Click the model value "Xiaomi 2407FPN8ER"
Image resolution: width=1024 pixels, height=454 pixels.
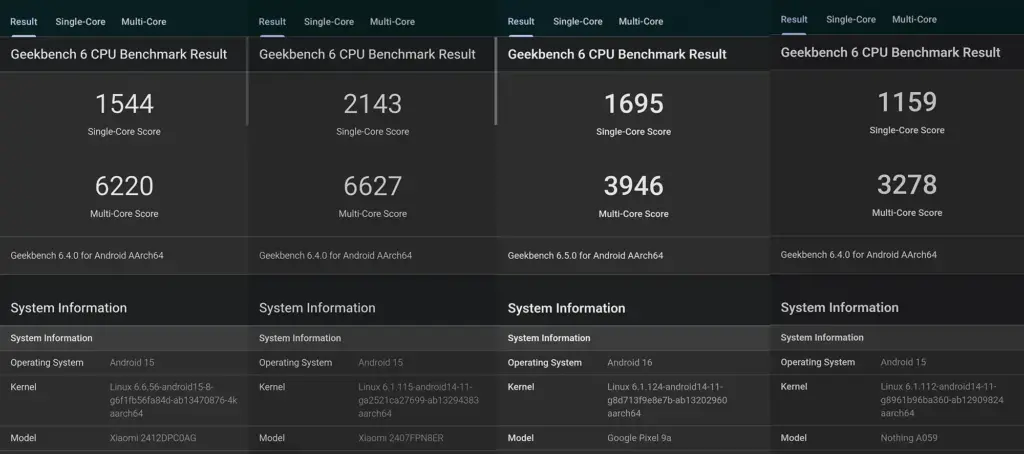coord(401,438)
